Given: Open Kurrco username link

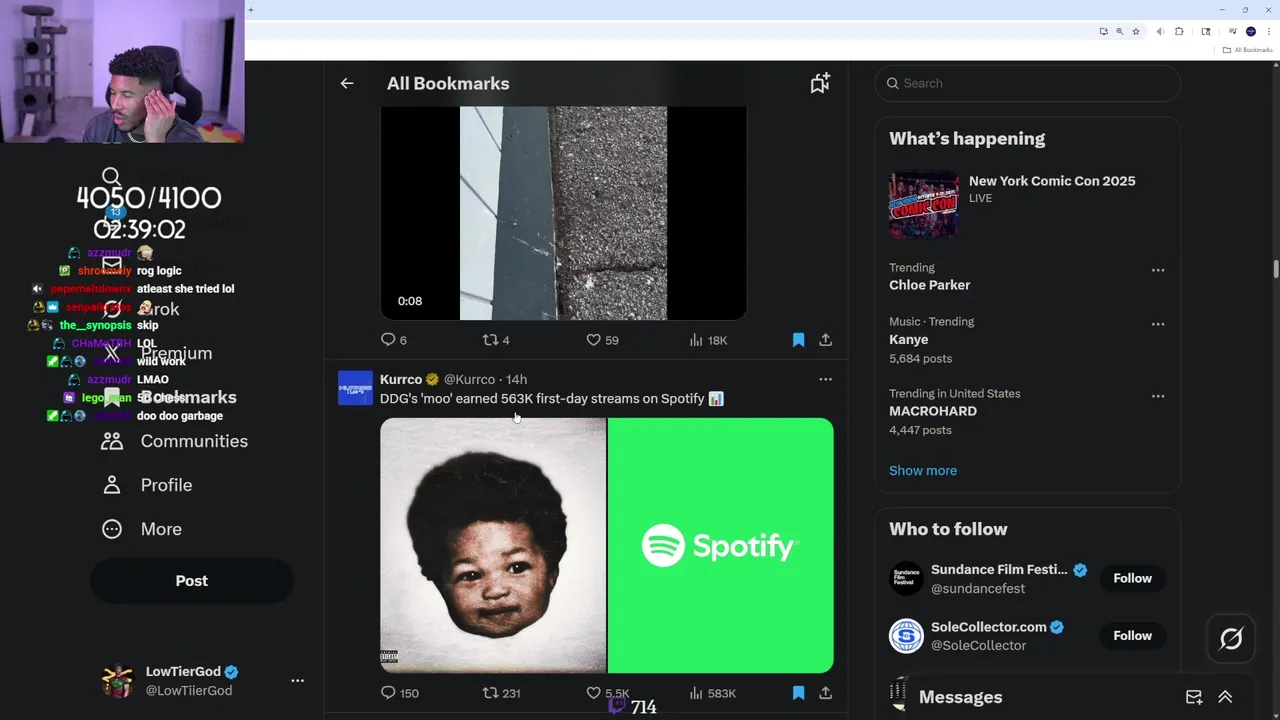Looking at the screenshot, I should tap(469, 379).
